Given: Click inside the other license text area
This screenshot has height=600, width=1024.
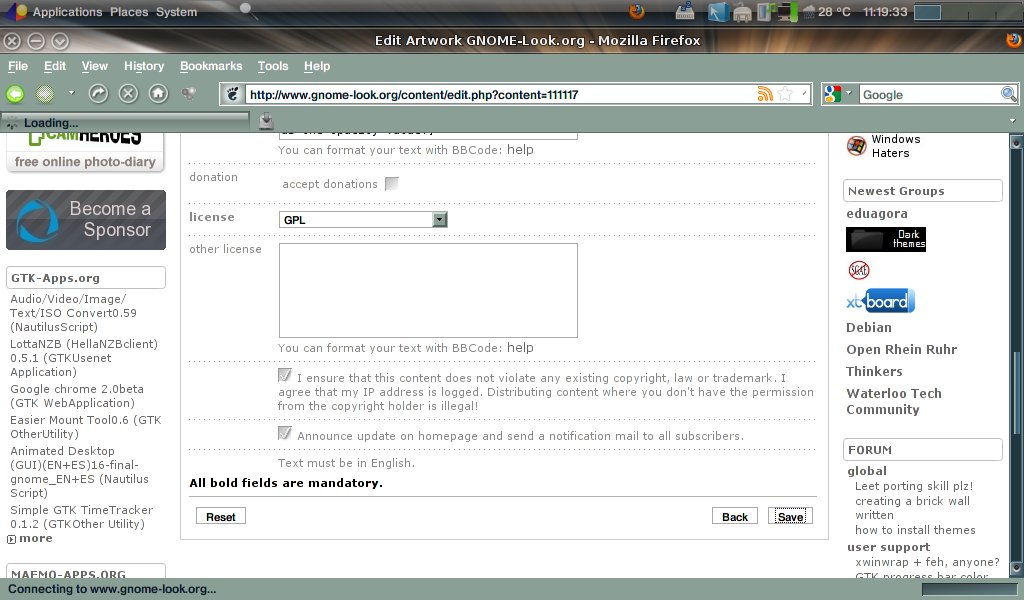Looking at the screenshot, I should point(428,291).
